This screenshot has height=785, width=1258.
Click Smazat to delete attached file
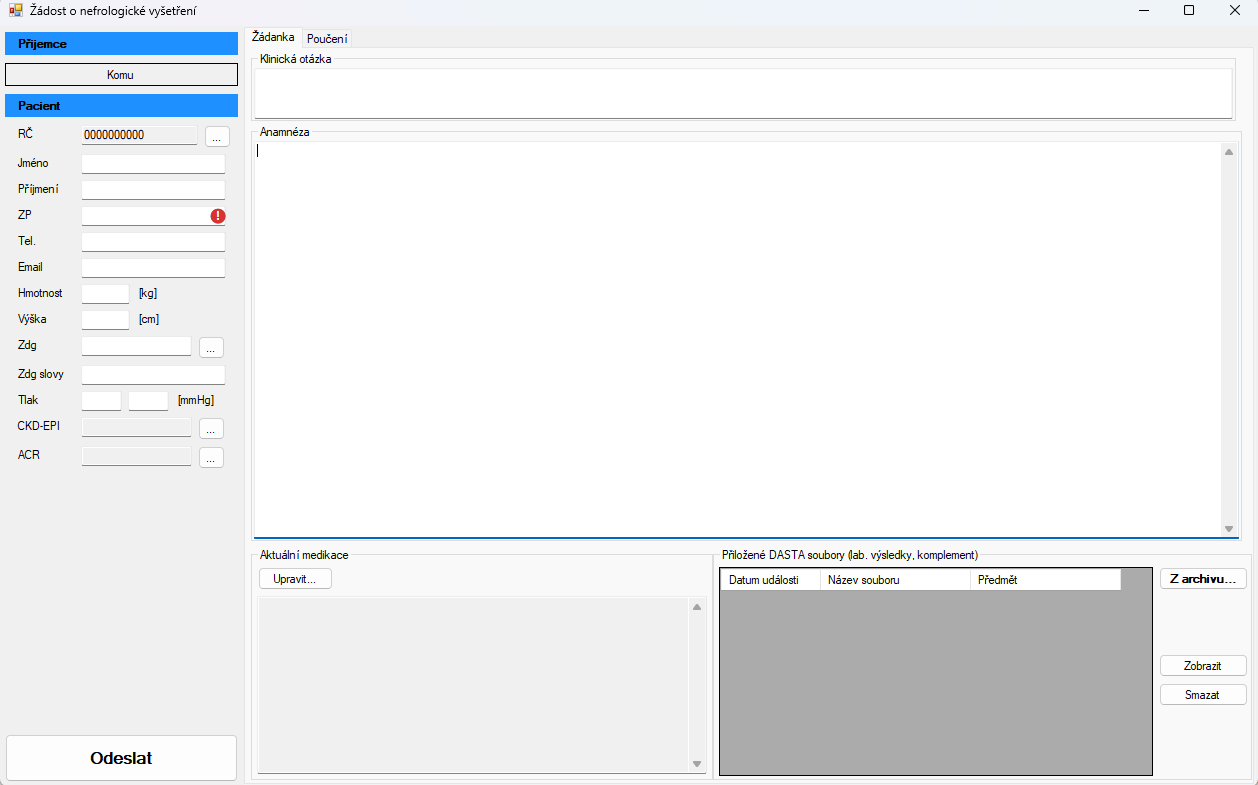pyautogui.click(x=1203, y=695)
